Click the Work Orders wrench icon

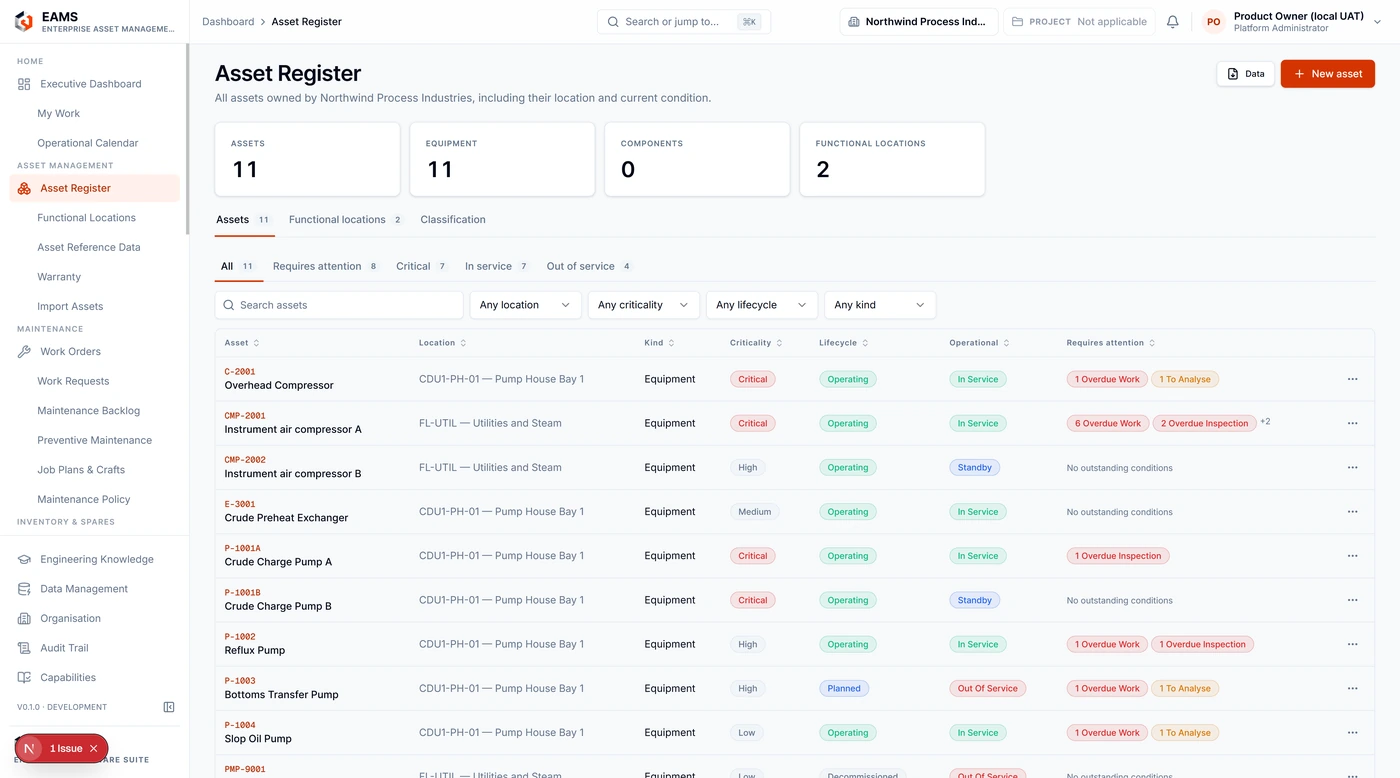click(24, 352)
